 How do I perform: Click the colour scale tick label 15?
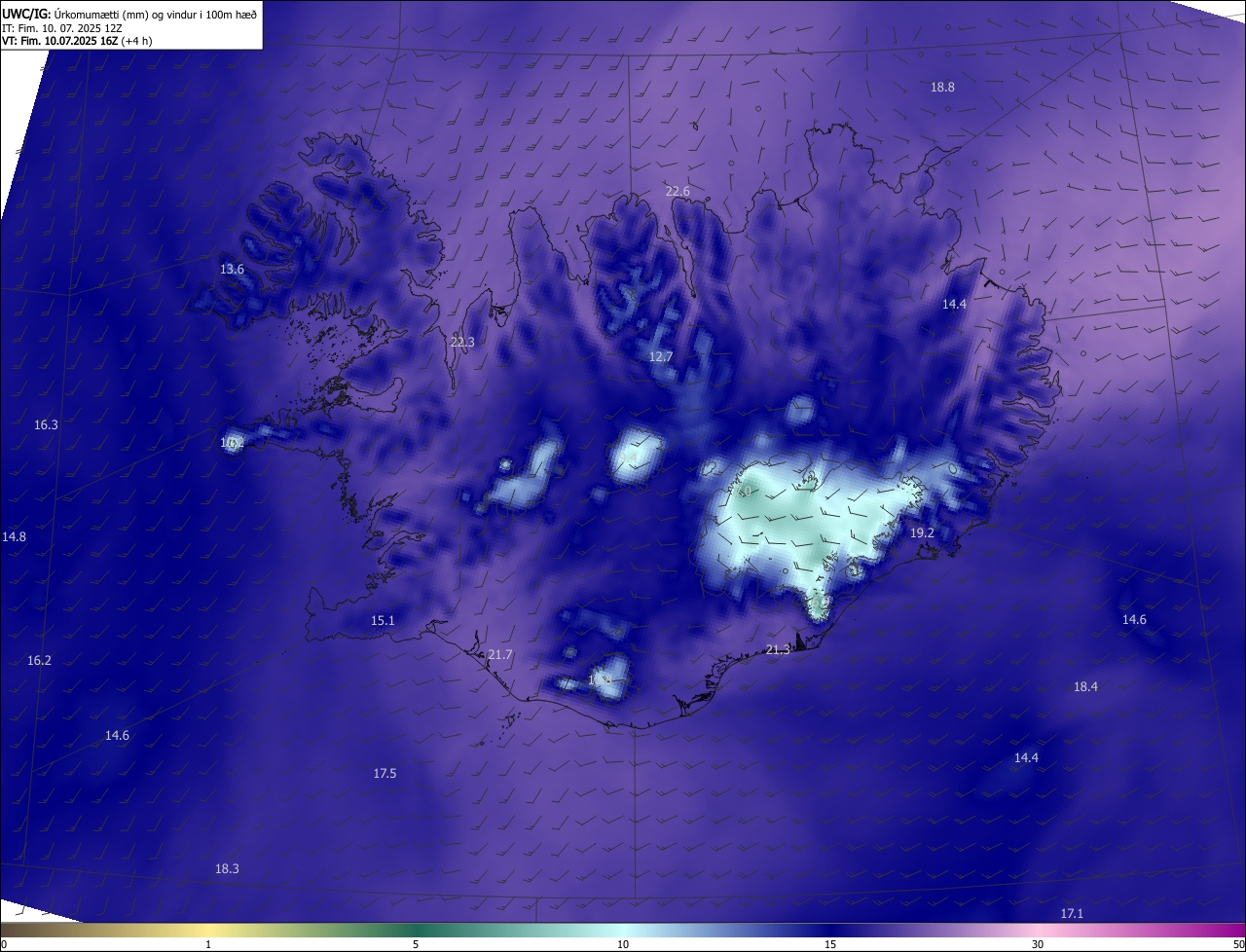(x=830, y=944)
